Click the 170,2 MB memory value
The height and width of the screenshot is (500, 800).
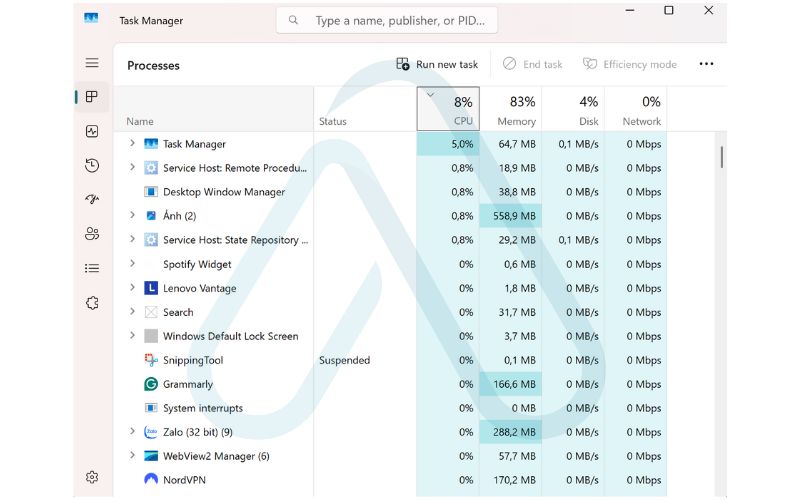(514, 480)
